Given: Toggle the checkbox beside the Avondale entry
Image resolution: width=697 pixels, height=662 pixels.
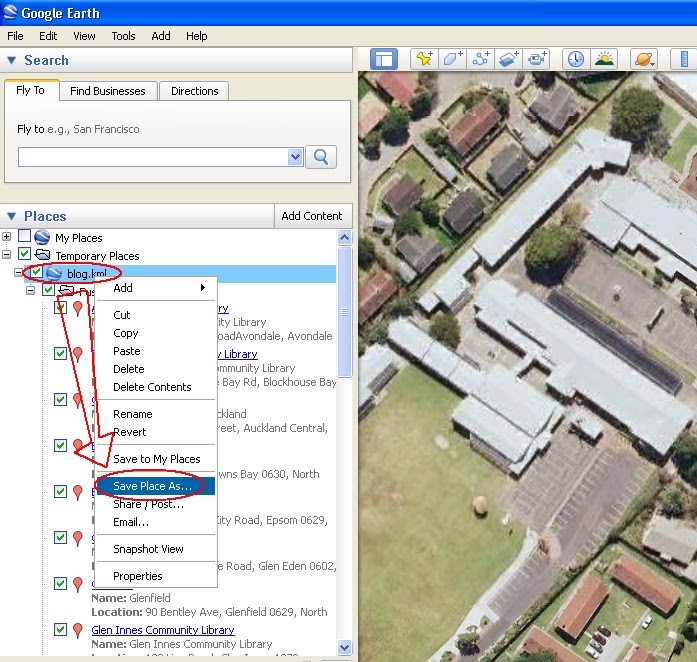Looking at the screenshot, I should pyautogui.click(x=60, y=307).
